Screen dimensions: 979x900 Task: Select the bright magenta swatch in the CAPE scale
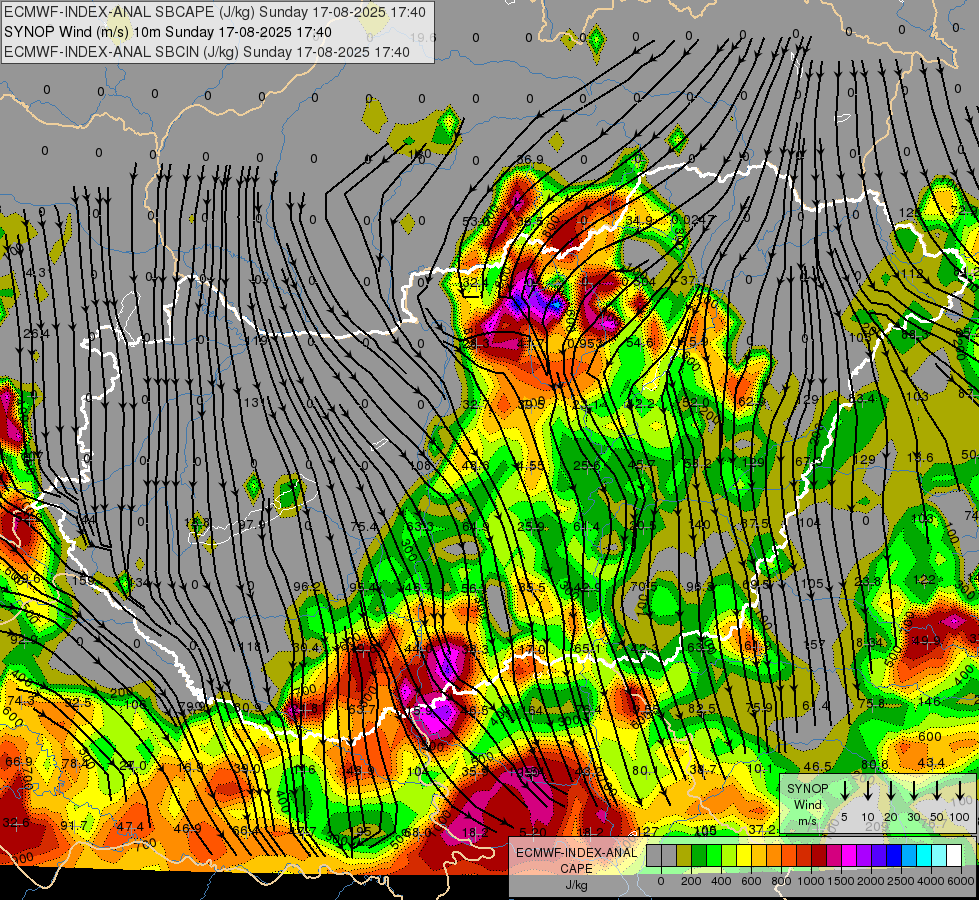[x=850, y=856]
